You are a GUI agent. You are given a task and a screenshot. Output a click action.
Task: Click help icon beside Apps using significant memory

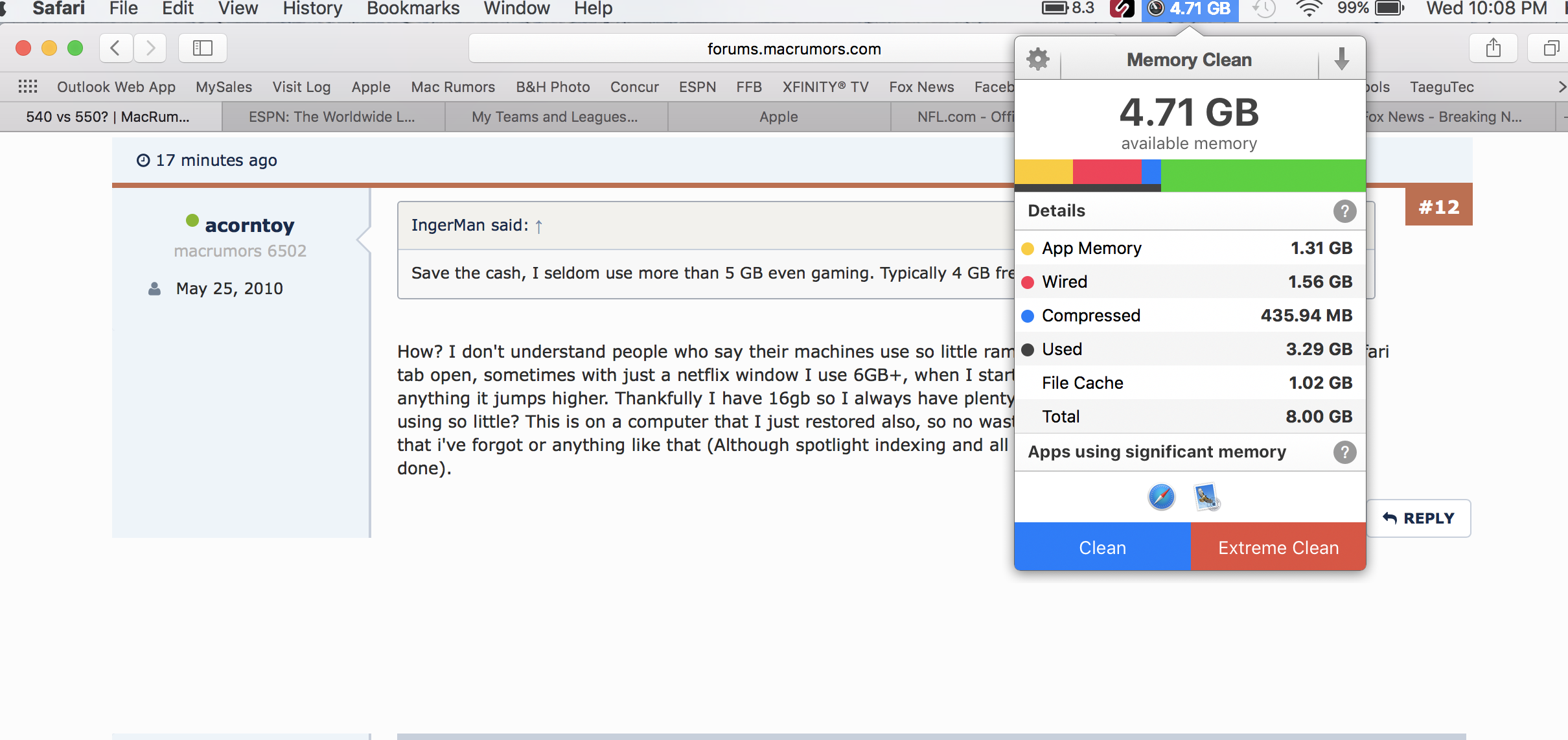[x=1344, y=452]
